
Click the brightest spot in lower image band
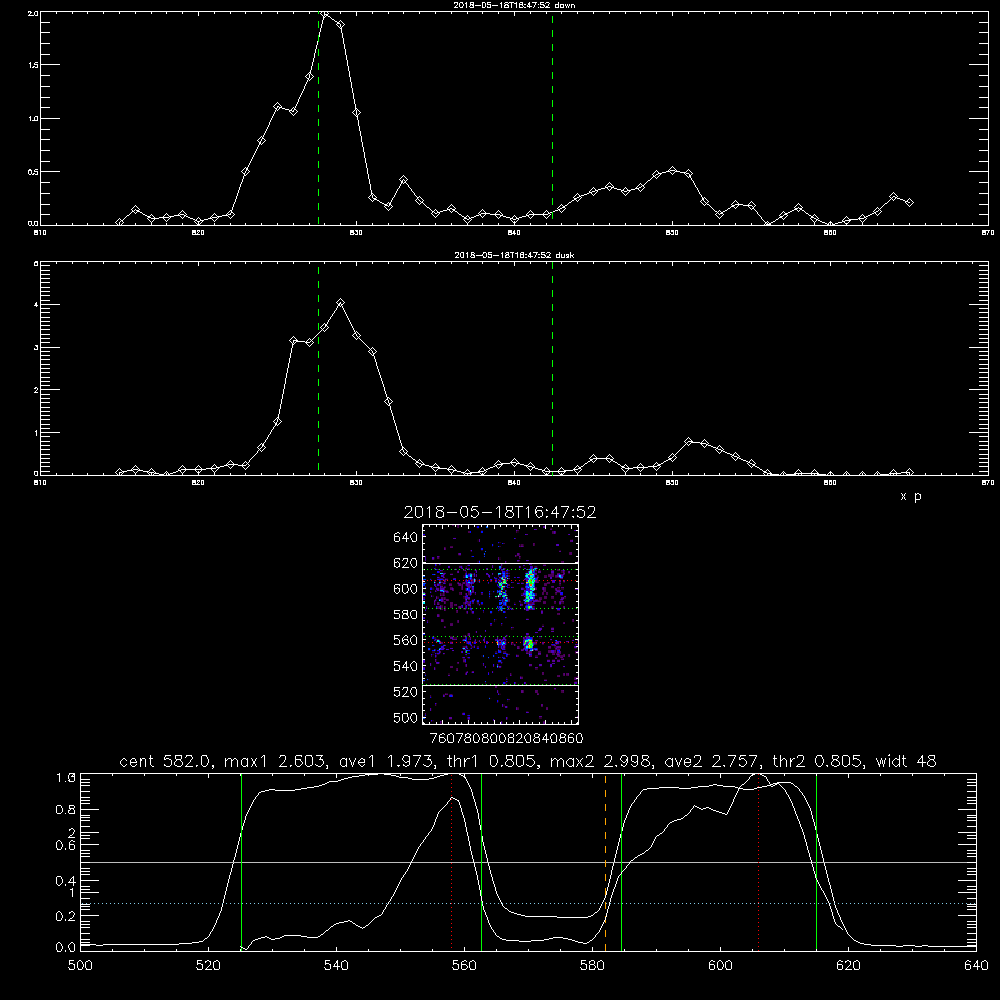[x=528, y=643]
